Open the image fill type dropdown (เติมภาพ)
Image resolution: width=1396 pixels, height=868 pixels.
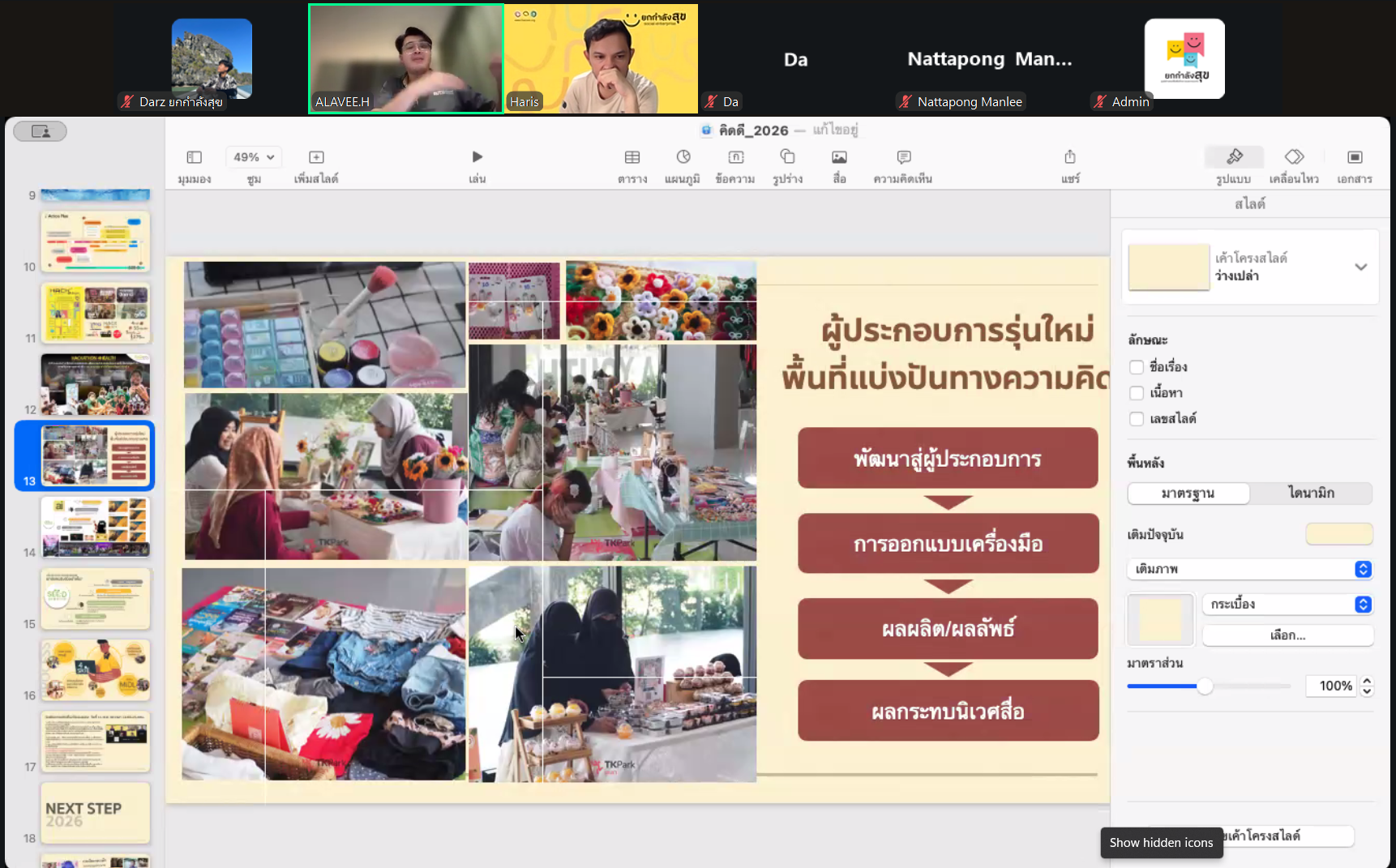click(x=1248, y=569)
